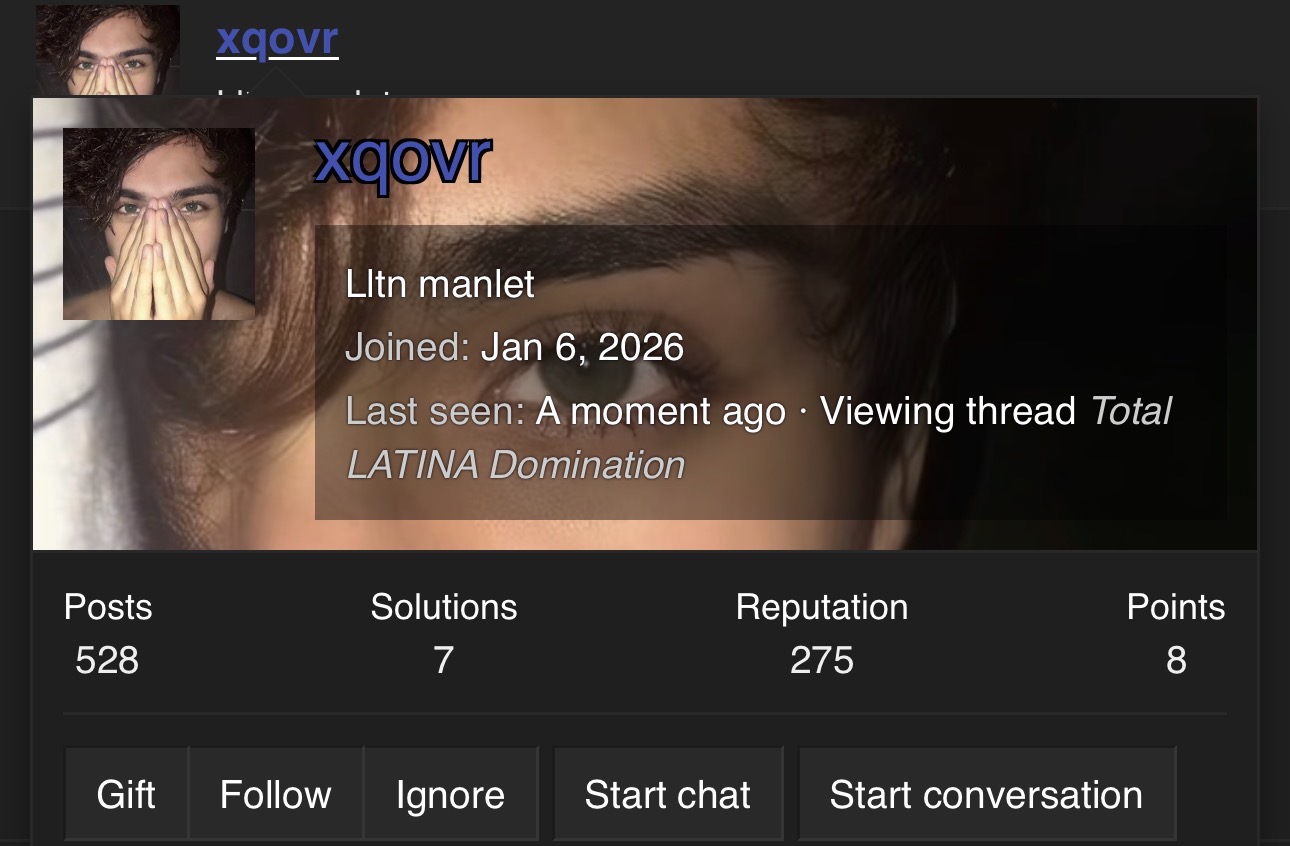Send a Gift to this user

point(126,794)
